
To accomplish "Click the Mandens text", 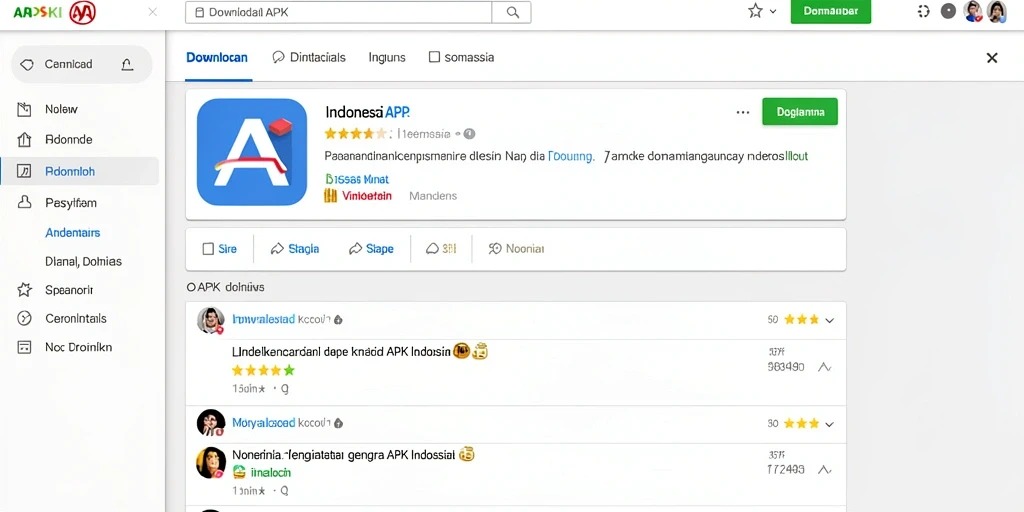I will coord(433,195).
